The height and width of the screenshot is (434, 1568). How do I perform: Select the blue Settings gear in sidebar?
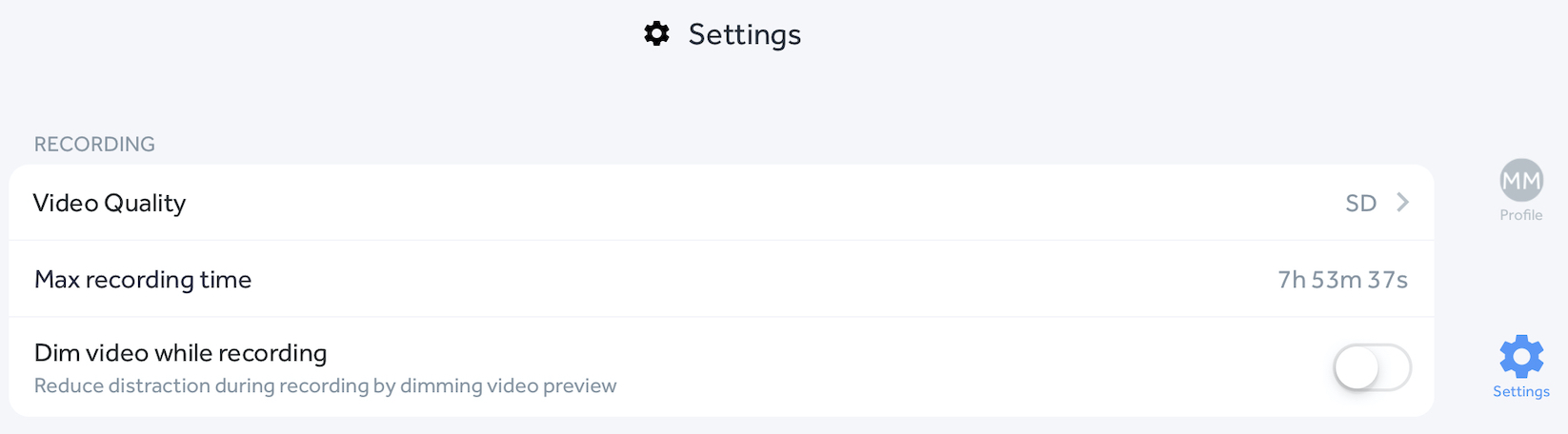[1521, 357]
